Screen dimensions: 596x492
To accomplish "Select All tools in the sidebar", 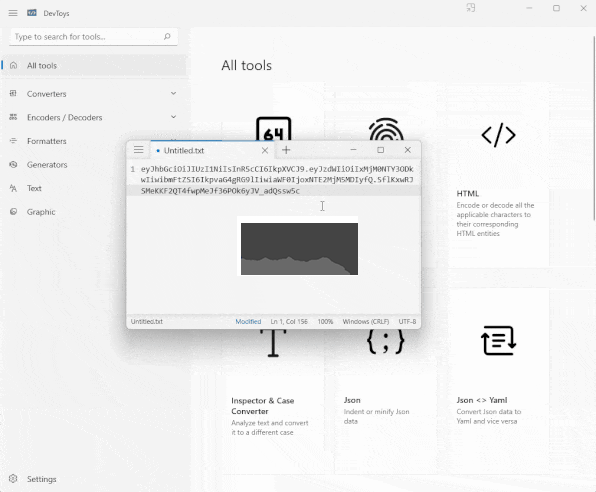I will pyautogui.click(x=94, y=65).
